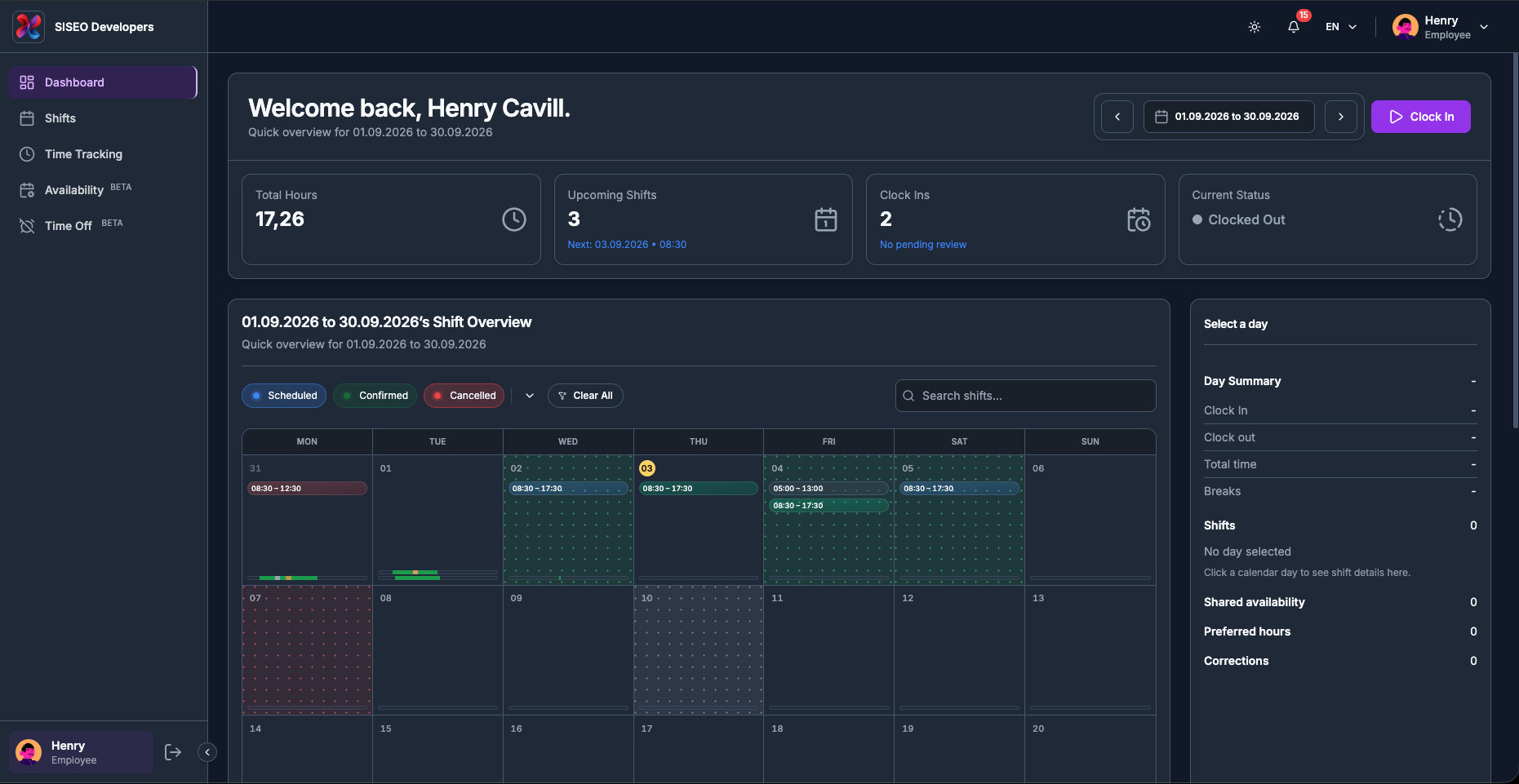Viewport: 1519px width, 784px height.
Task: Select the 05:00–13:00 shift on Friday 04
Action: [829, 489]
